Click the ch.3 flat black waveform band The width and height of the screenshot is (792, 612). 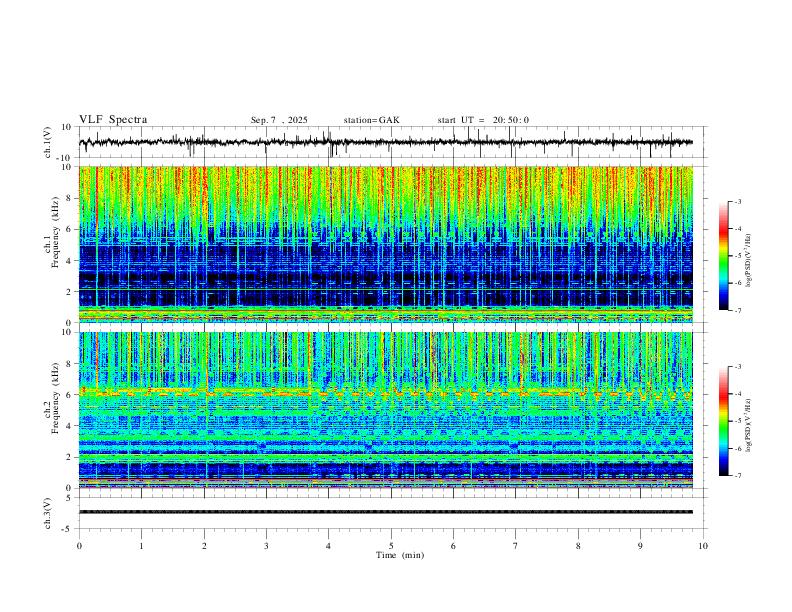pyautogui.click(x=385, y=512)
